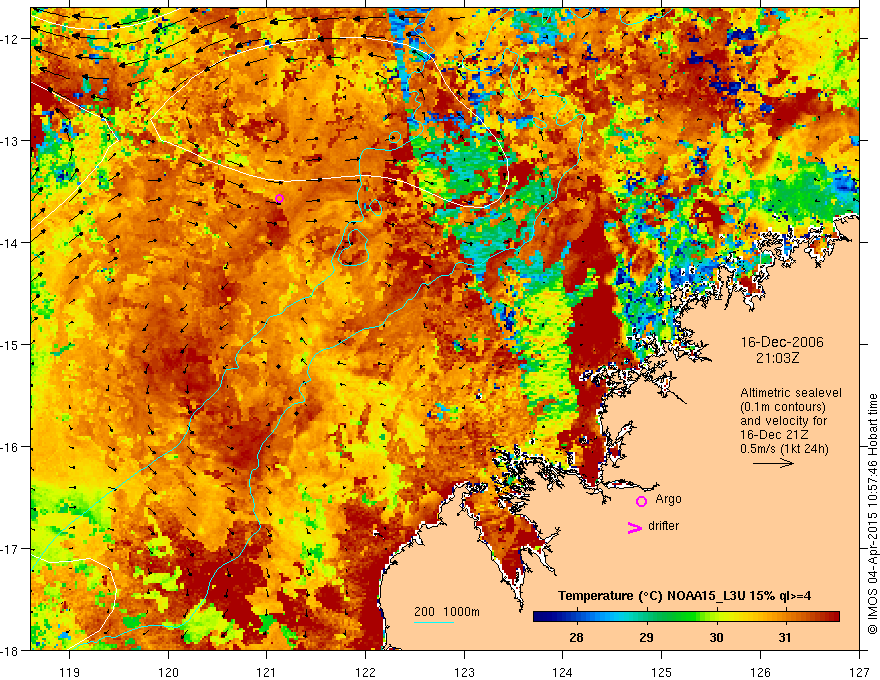Click the magenta Argo float marker on map
The image size is (880, 680).
point(279,199)
